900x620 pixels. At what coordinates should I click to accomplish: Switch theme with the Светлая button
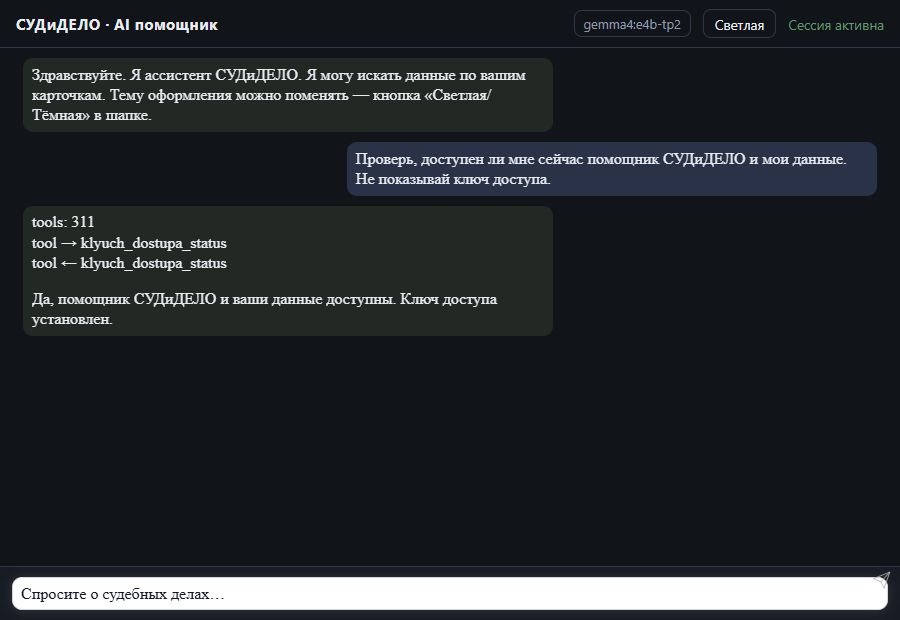739,25
